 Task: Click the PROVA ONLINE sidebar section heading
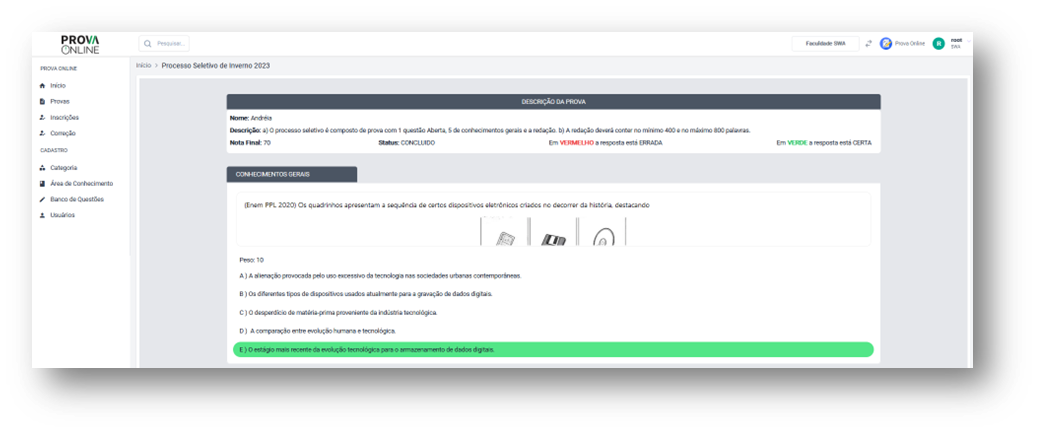click(x=59, y=68)
